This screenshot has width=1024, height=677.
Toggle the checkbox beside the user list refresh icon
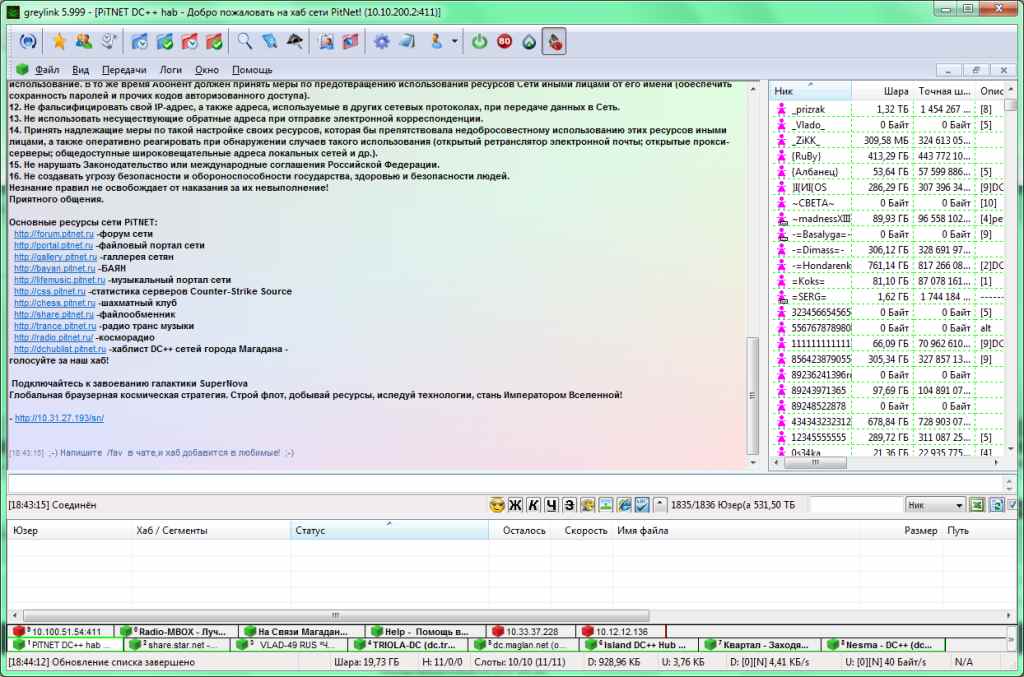1014,505
